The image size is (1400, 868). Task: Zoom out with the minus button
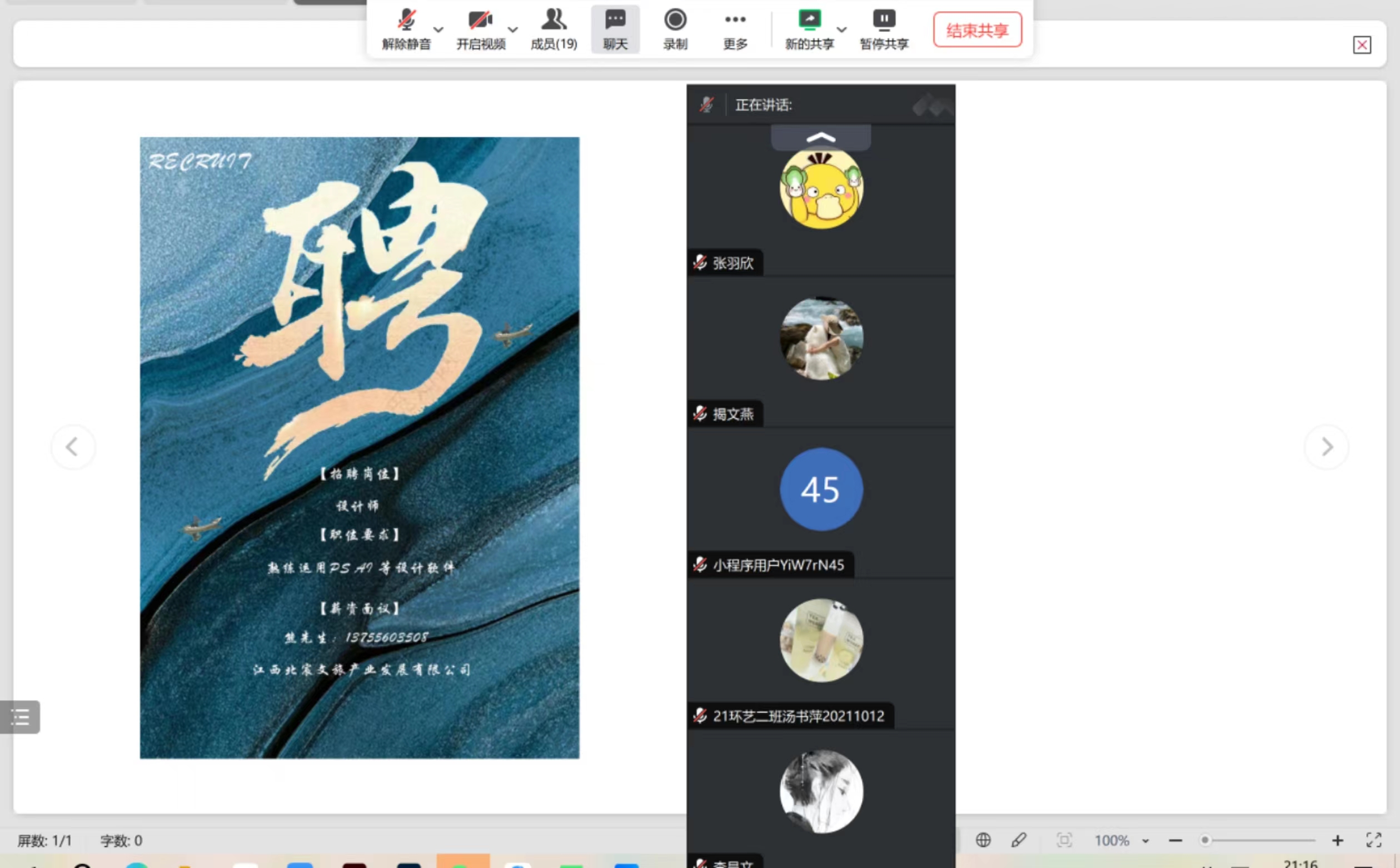point(1175,840)
